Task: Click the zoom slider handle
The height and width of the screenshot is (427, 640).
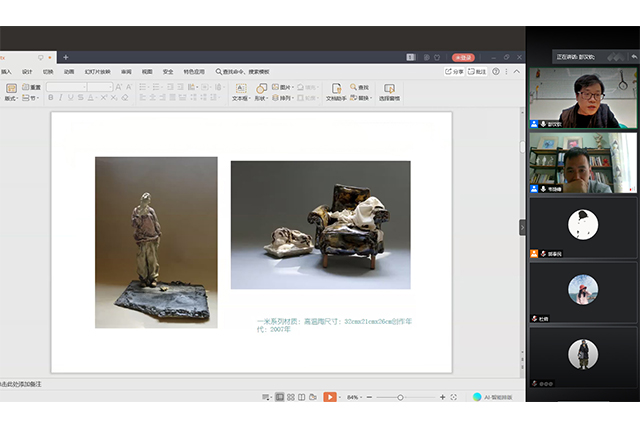Action: coord(401,397)
